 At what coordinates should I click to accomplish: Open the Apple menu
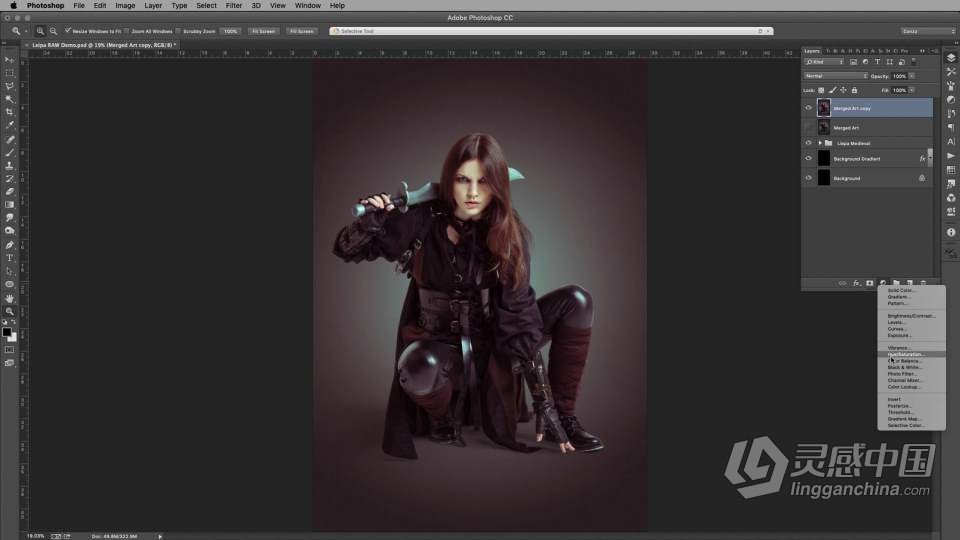pyautogui.click(x=13, y=6)
